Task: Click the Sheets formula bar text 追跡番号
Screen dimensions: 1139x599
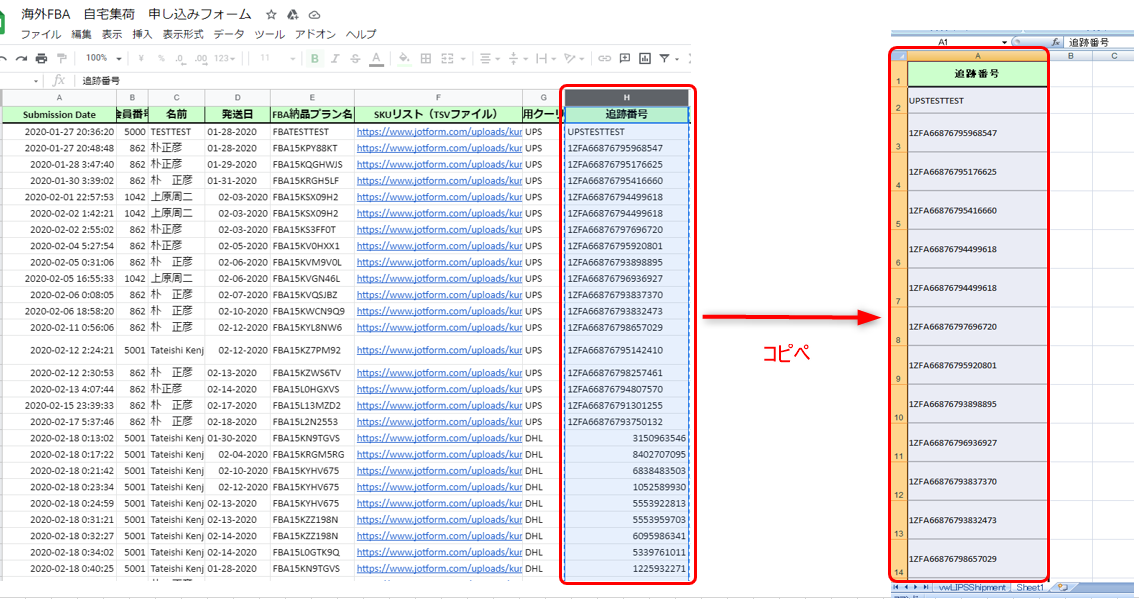Action: coord(101,81)
